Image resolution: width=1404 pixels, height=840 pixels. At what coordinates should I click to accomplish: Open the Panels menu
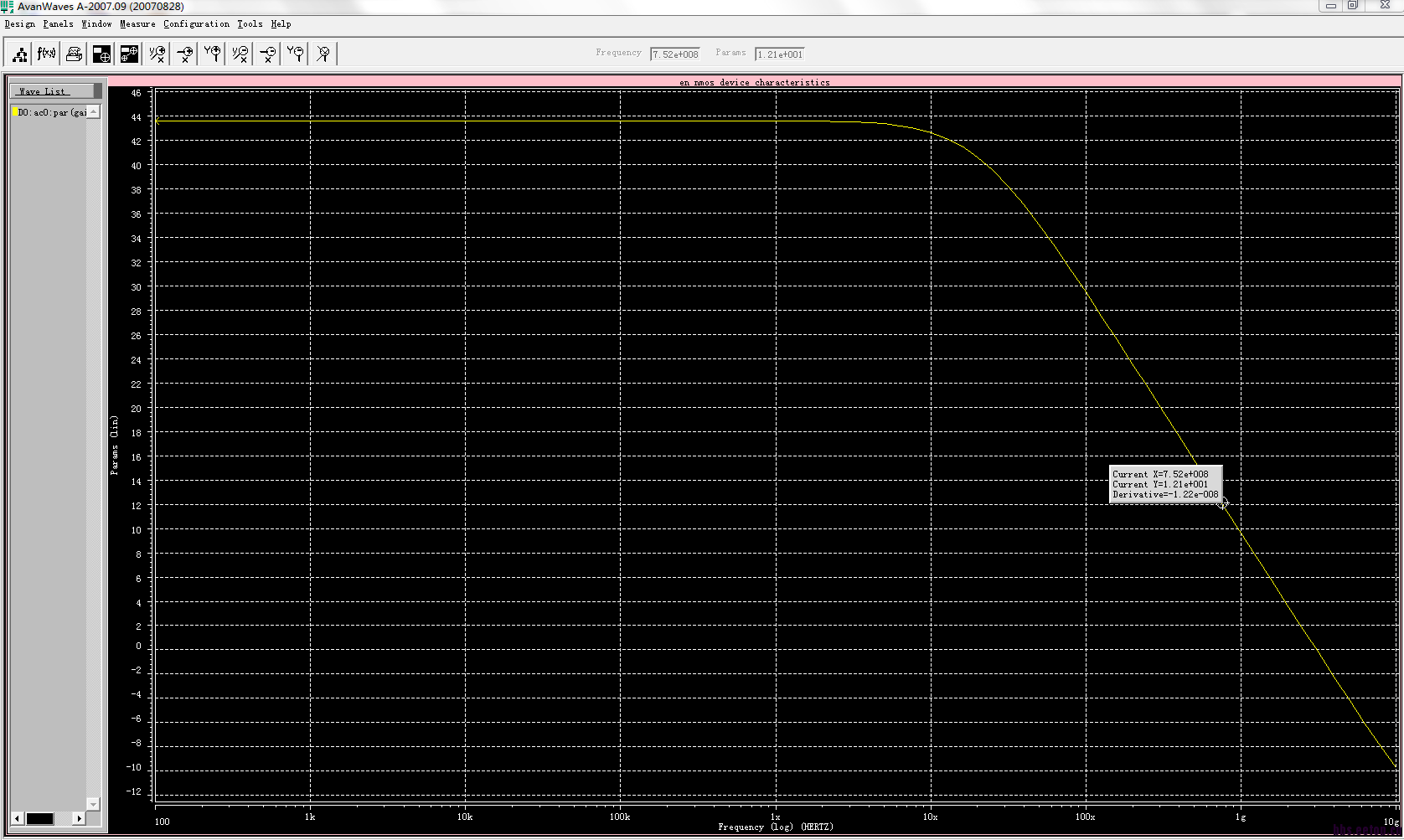[59, 24]
